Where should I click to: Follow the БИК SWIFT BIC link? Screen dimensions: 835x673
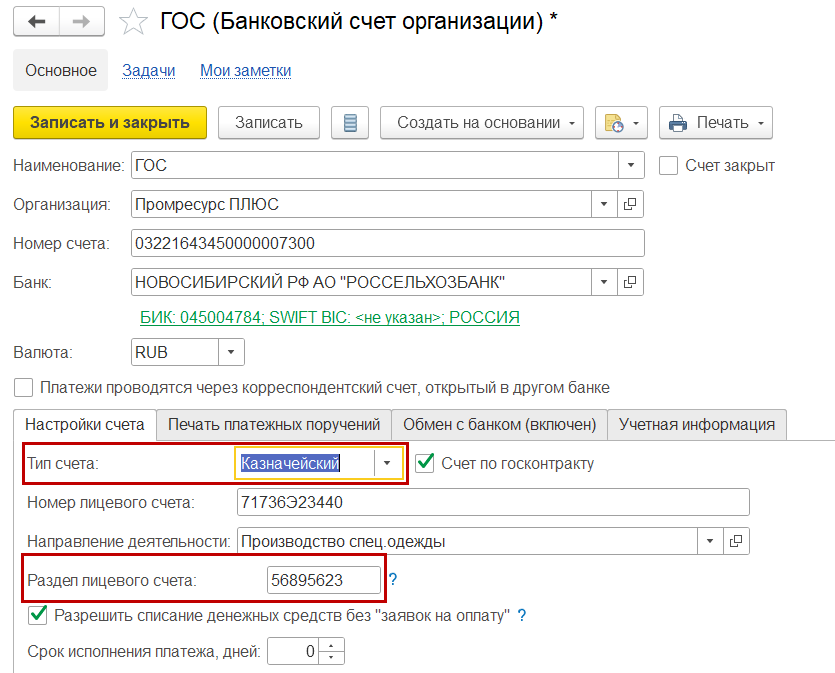coord(329,317)
